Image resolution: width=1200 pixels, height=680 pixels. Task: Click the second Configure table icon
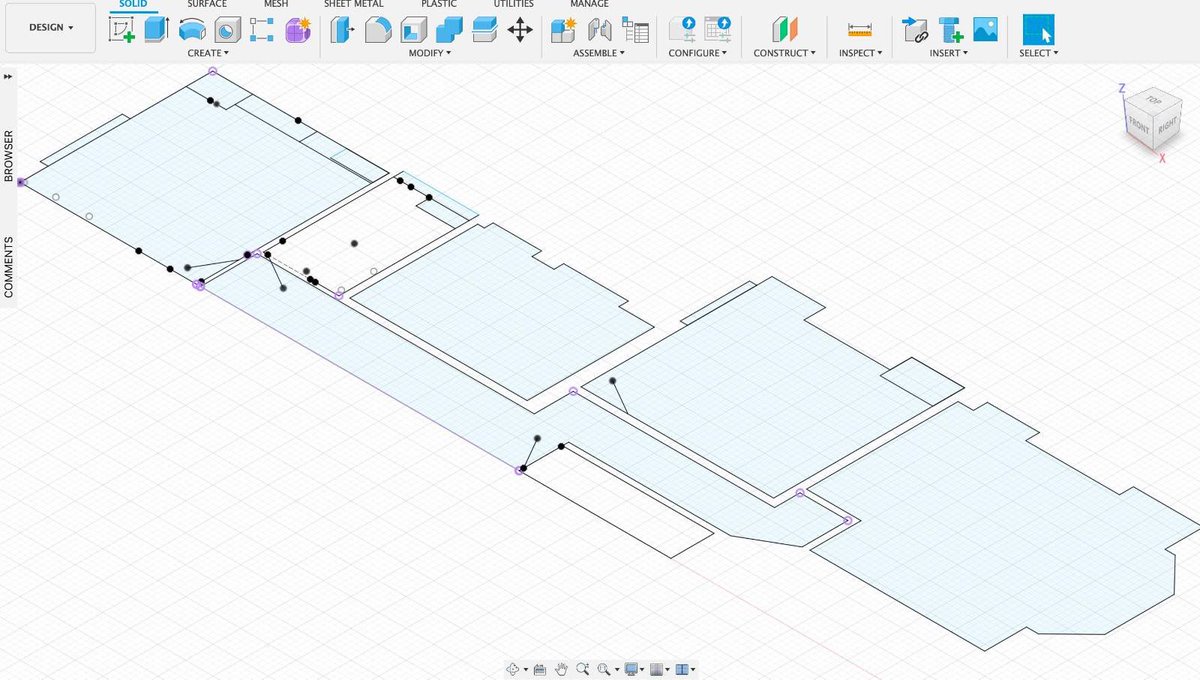click(716, 29)
